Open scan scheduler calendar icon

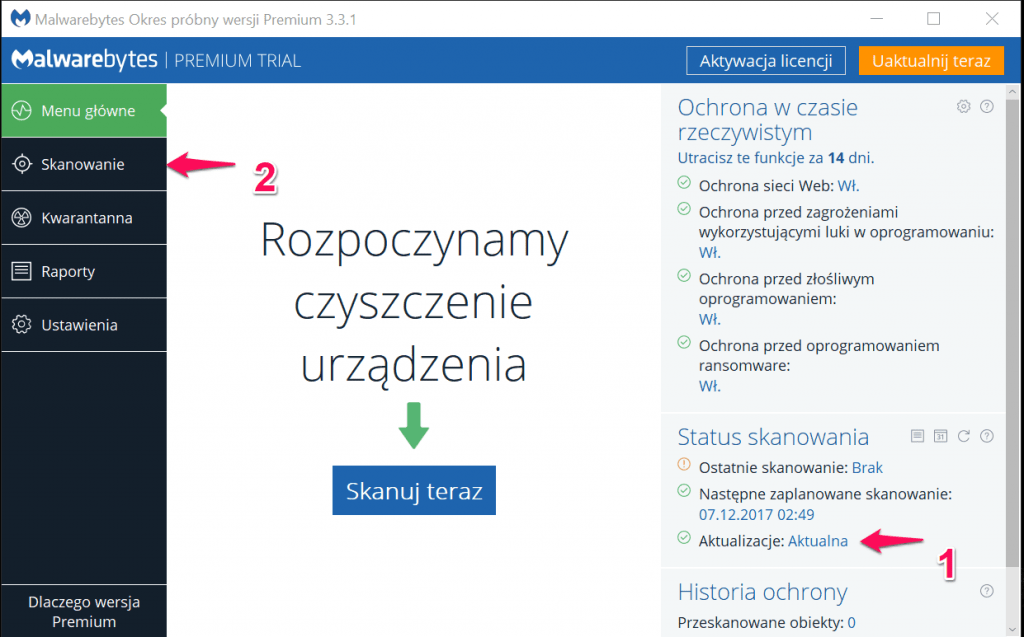point(940,435)
